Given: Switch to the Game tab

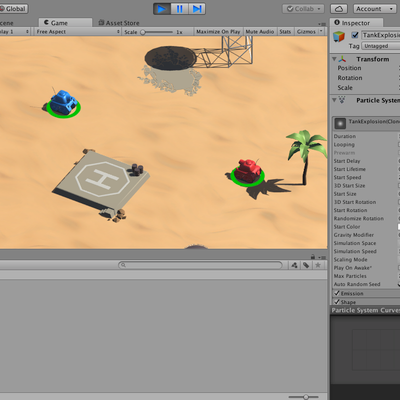Looking at the screenshot, I should pos(65,23).
